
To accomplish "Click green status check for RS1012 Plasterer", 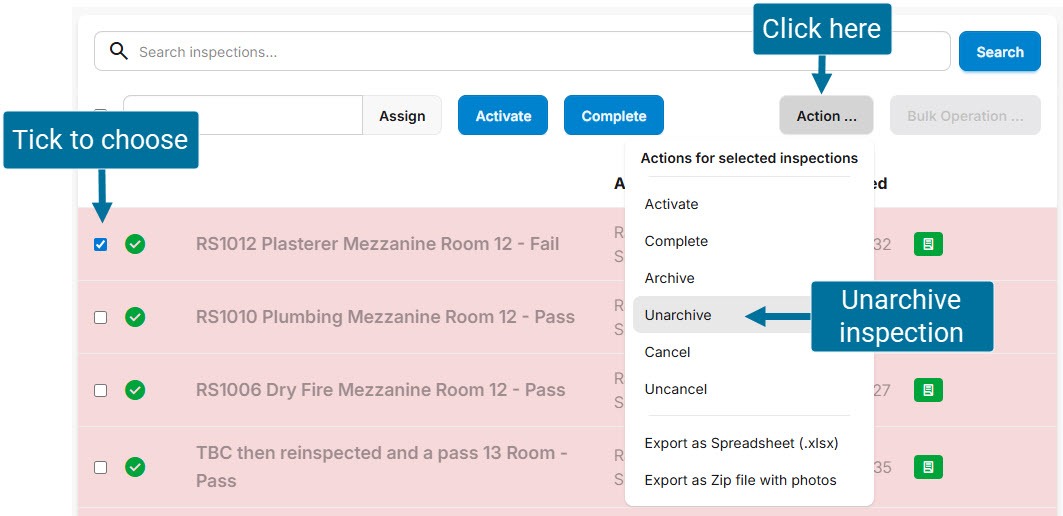I will 135,244.
